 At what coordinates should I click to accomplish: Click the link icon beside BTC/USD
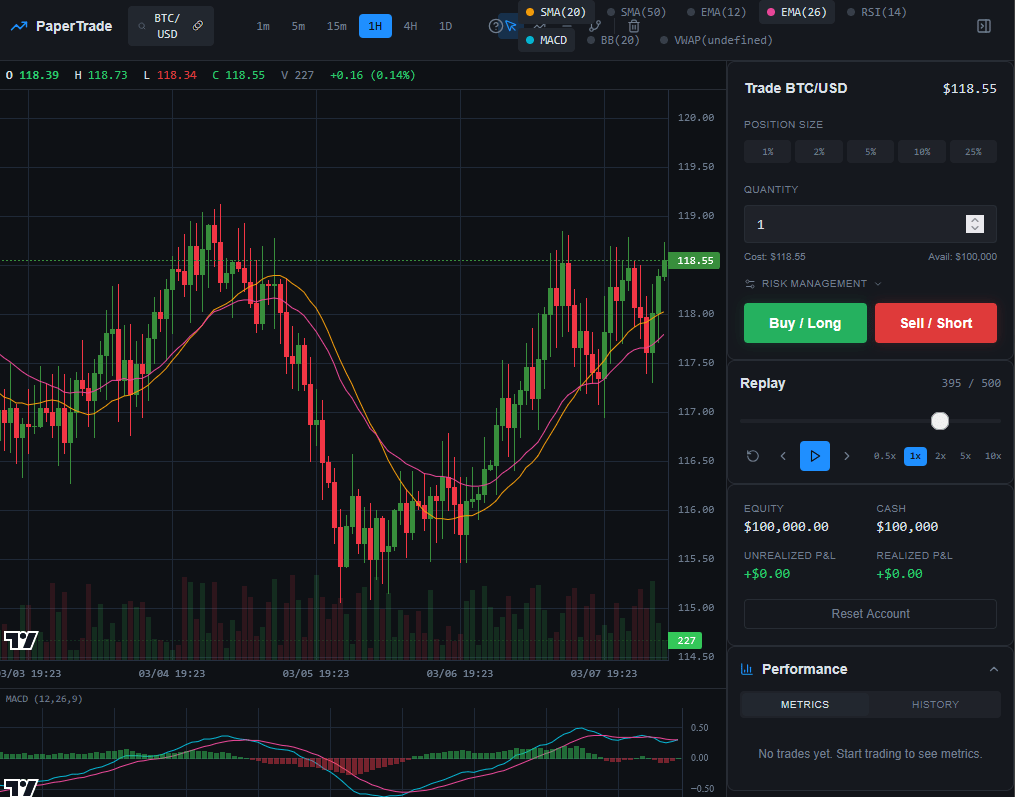198,25
